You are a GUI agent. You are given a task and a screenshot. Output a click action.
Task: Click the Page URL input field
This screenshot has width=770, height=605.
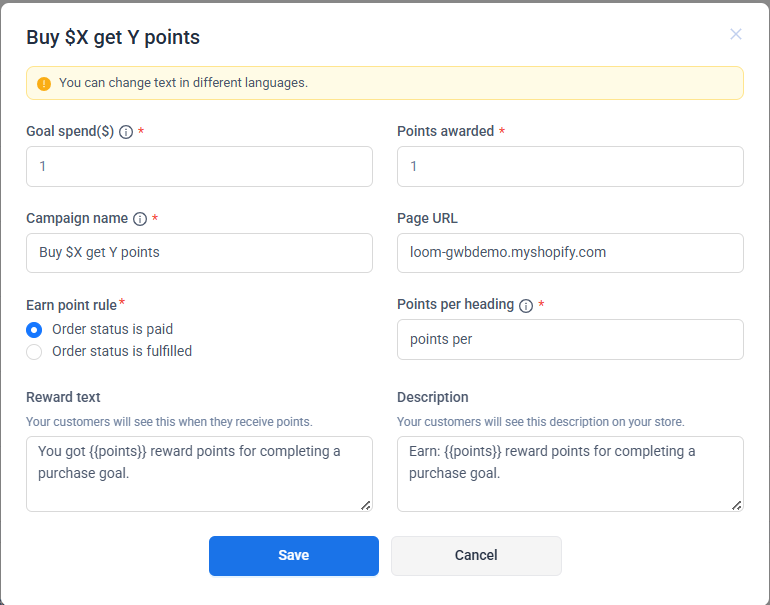(x=570, y=253)
